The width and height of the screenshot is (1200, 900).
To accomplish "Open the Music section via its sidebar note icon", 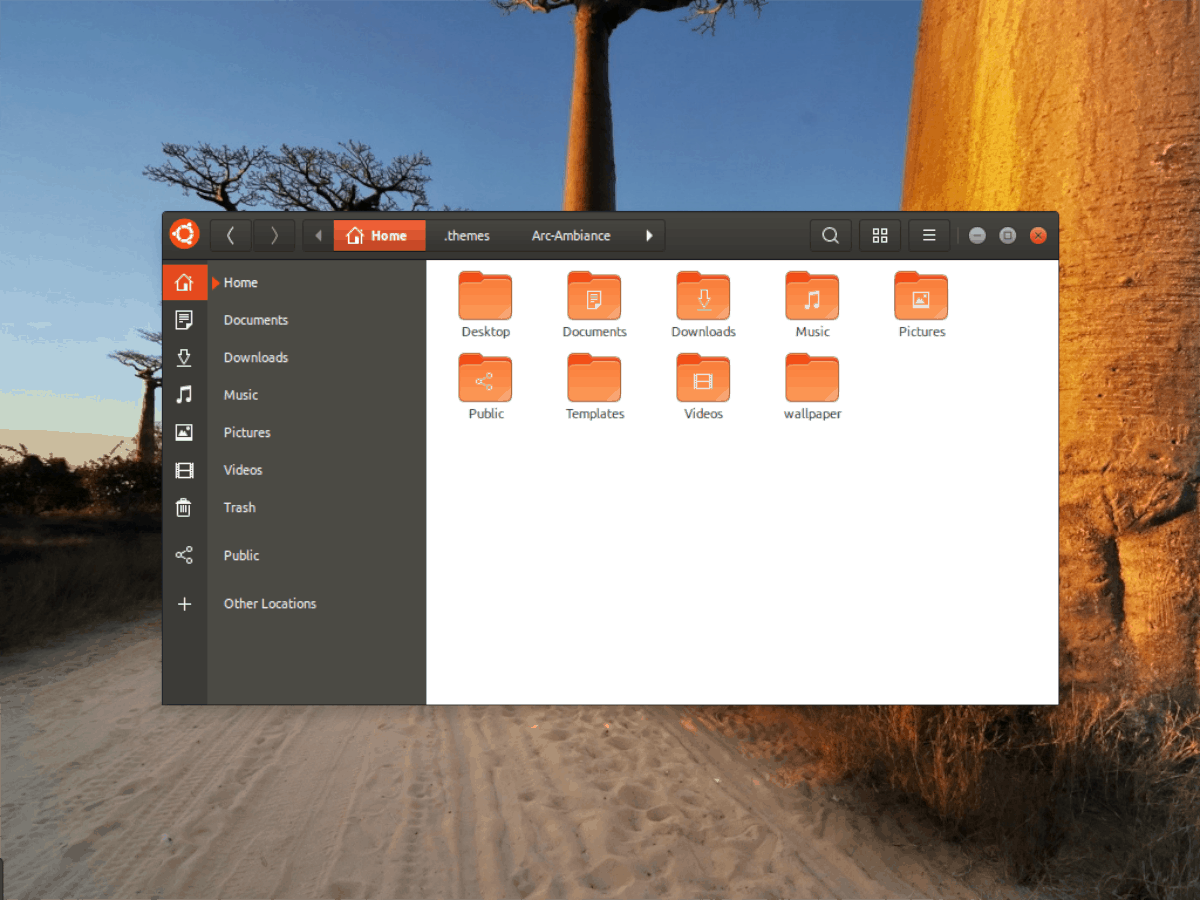I will click(184, 395).
